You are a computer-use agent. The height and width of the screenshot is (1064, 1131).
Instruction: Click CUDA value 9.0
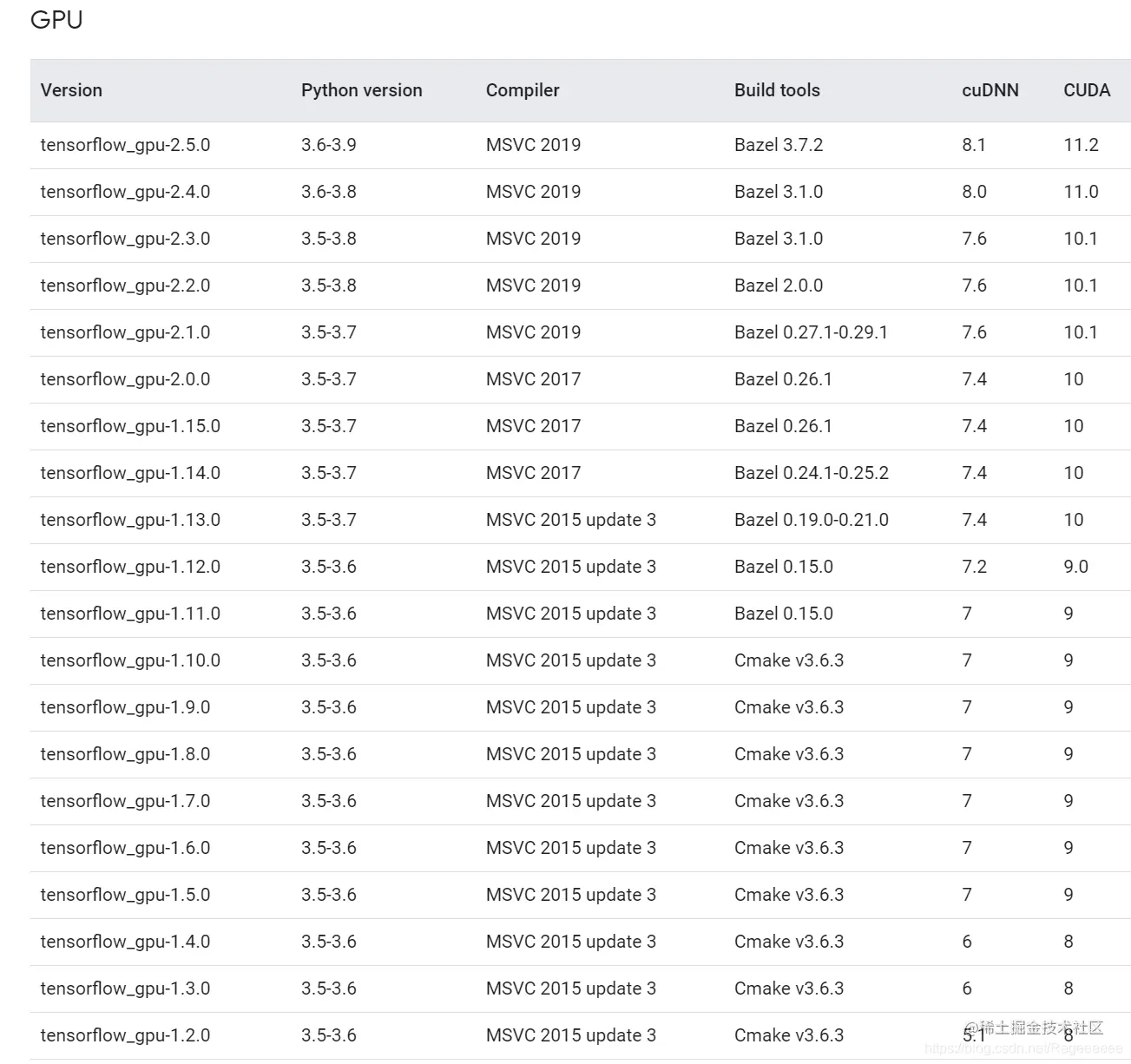click(1075, 567)
